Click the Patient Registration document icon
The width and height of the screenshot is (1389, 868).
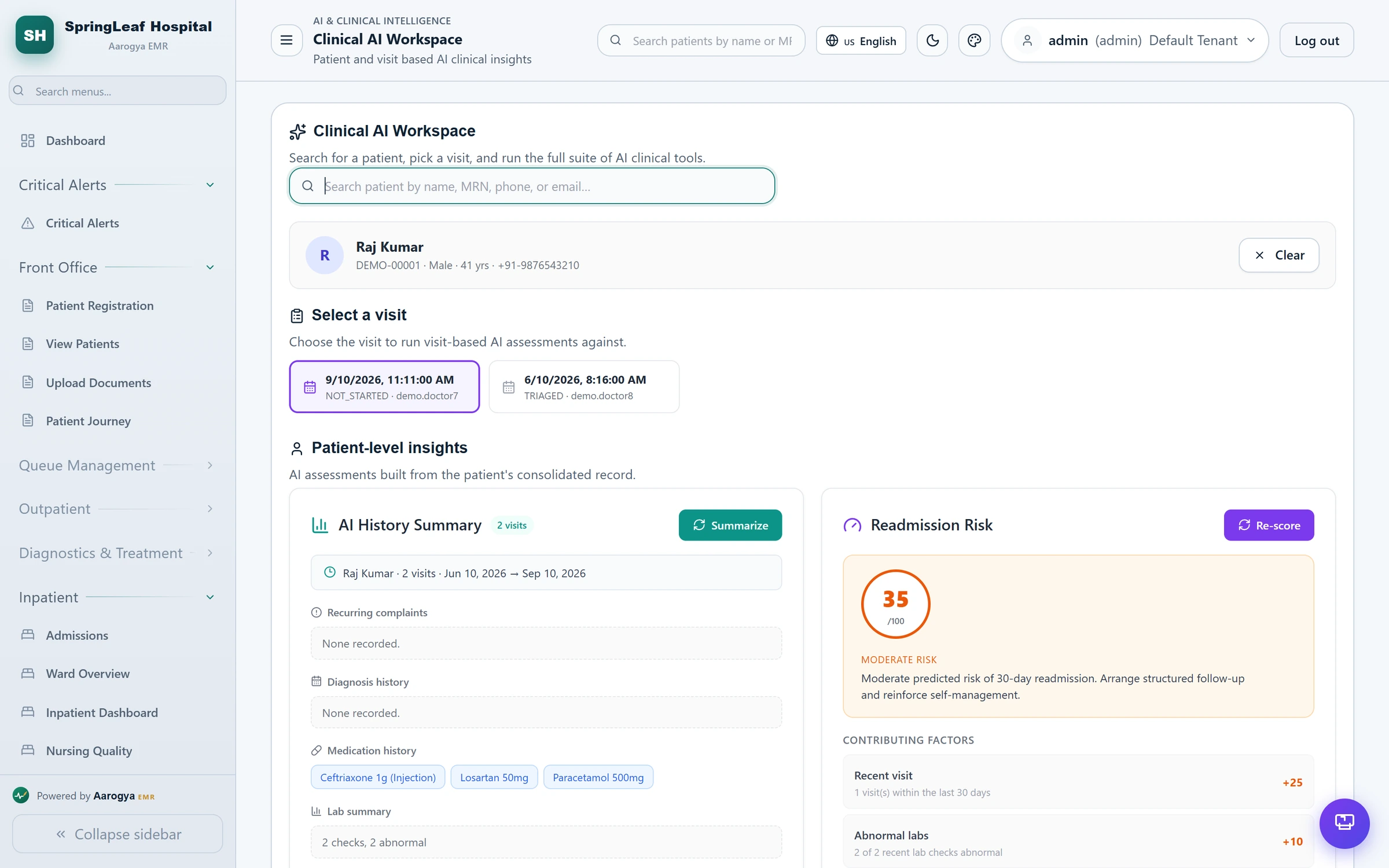[28, 305]
